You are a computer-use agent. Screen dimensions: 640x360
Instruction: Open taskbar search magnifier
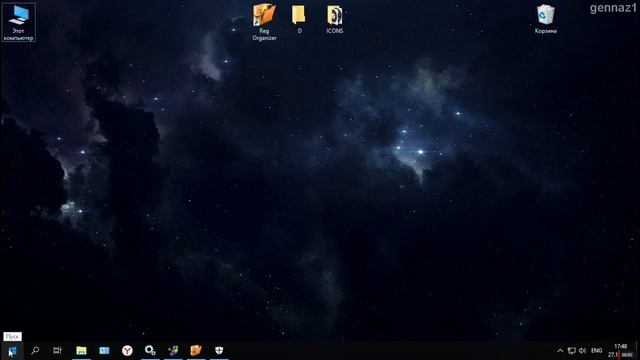(x=35, y=351)
